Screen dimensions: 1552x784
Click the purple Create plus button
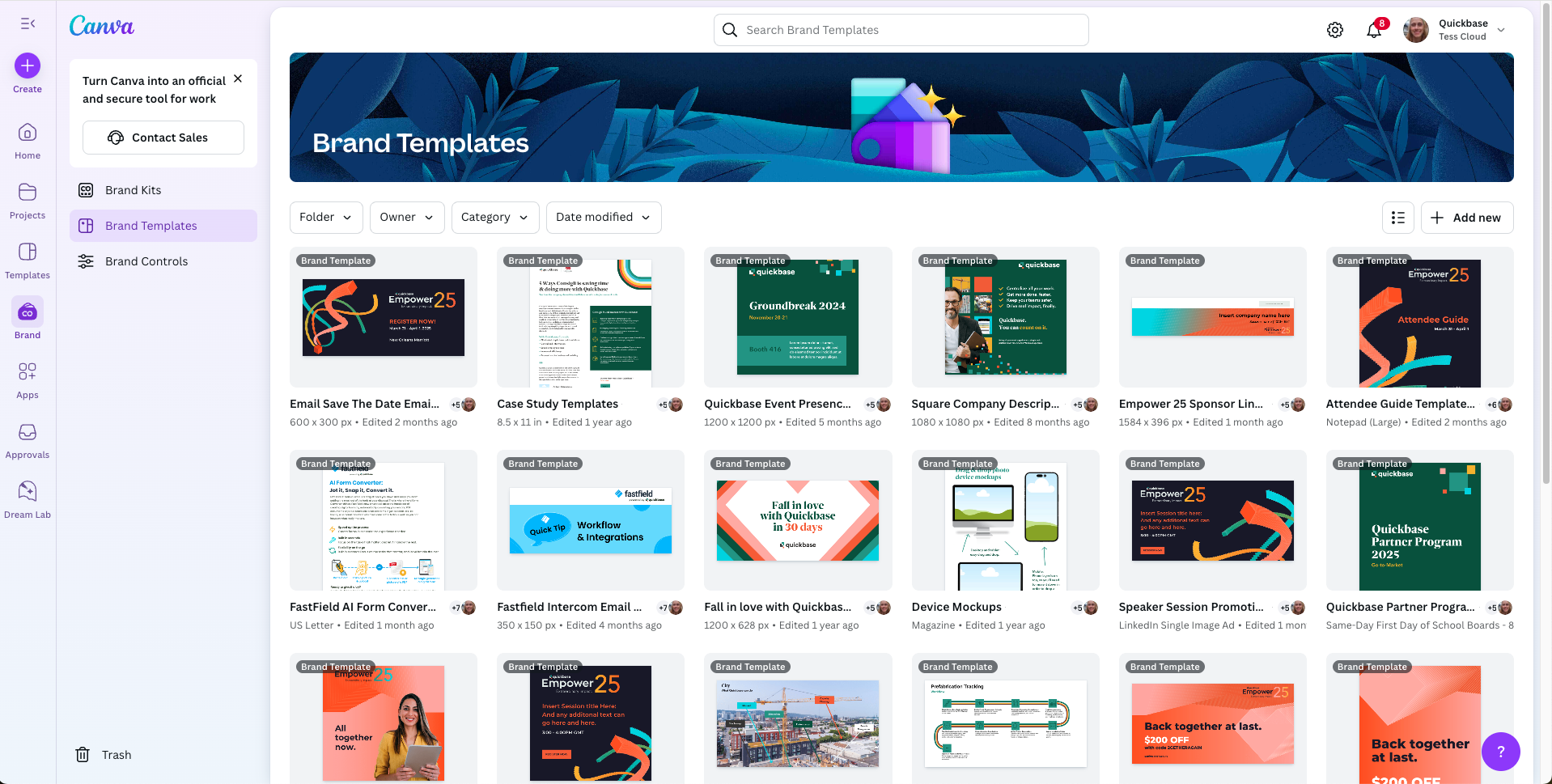click(28, 66)
